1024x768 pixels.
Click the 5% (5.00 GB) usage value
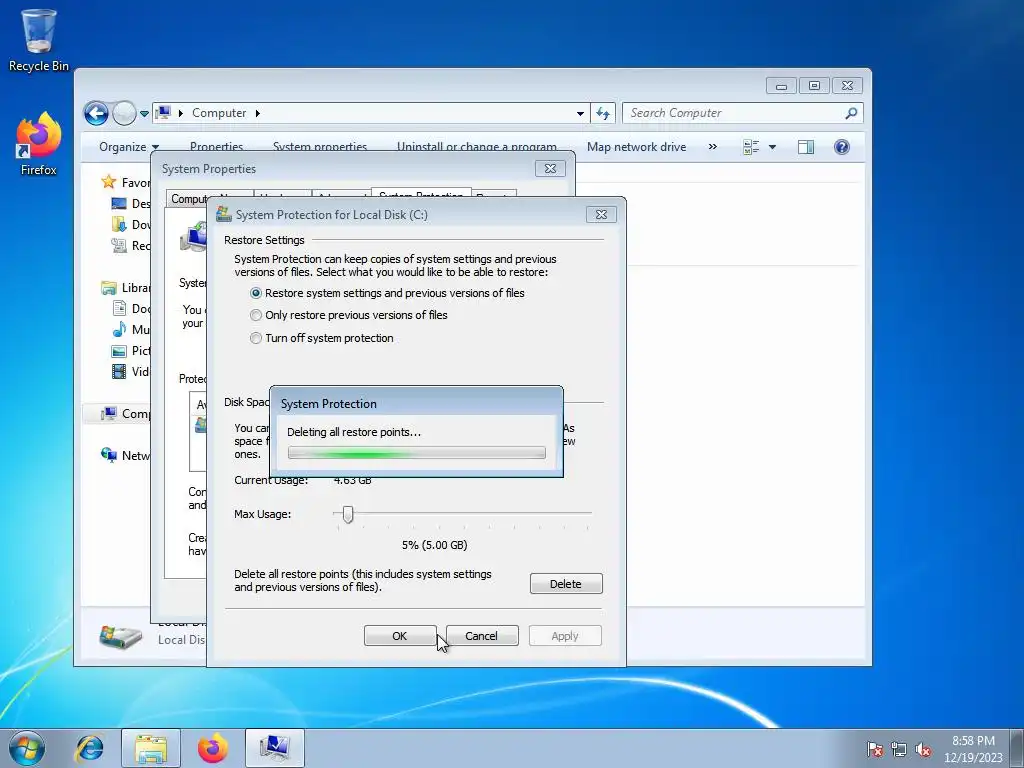coord(434,545)
